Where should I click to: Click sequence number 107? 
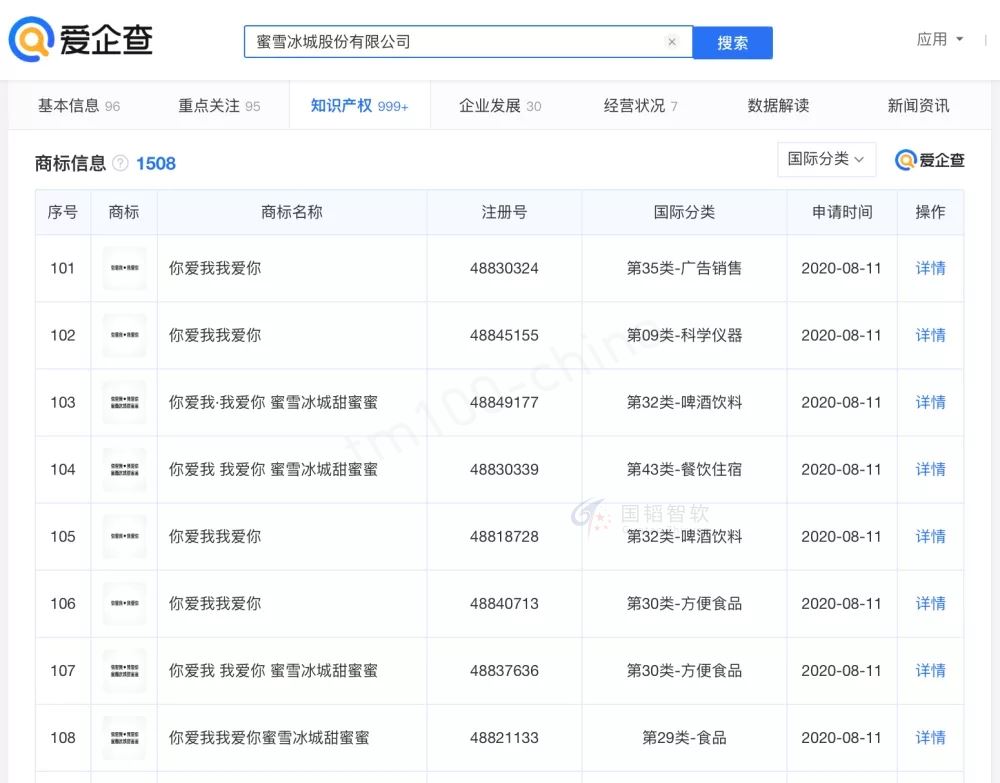62,671
